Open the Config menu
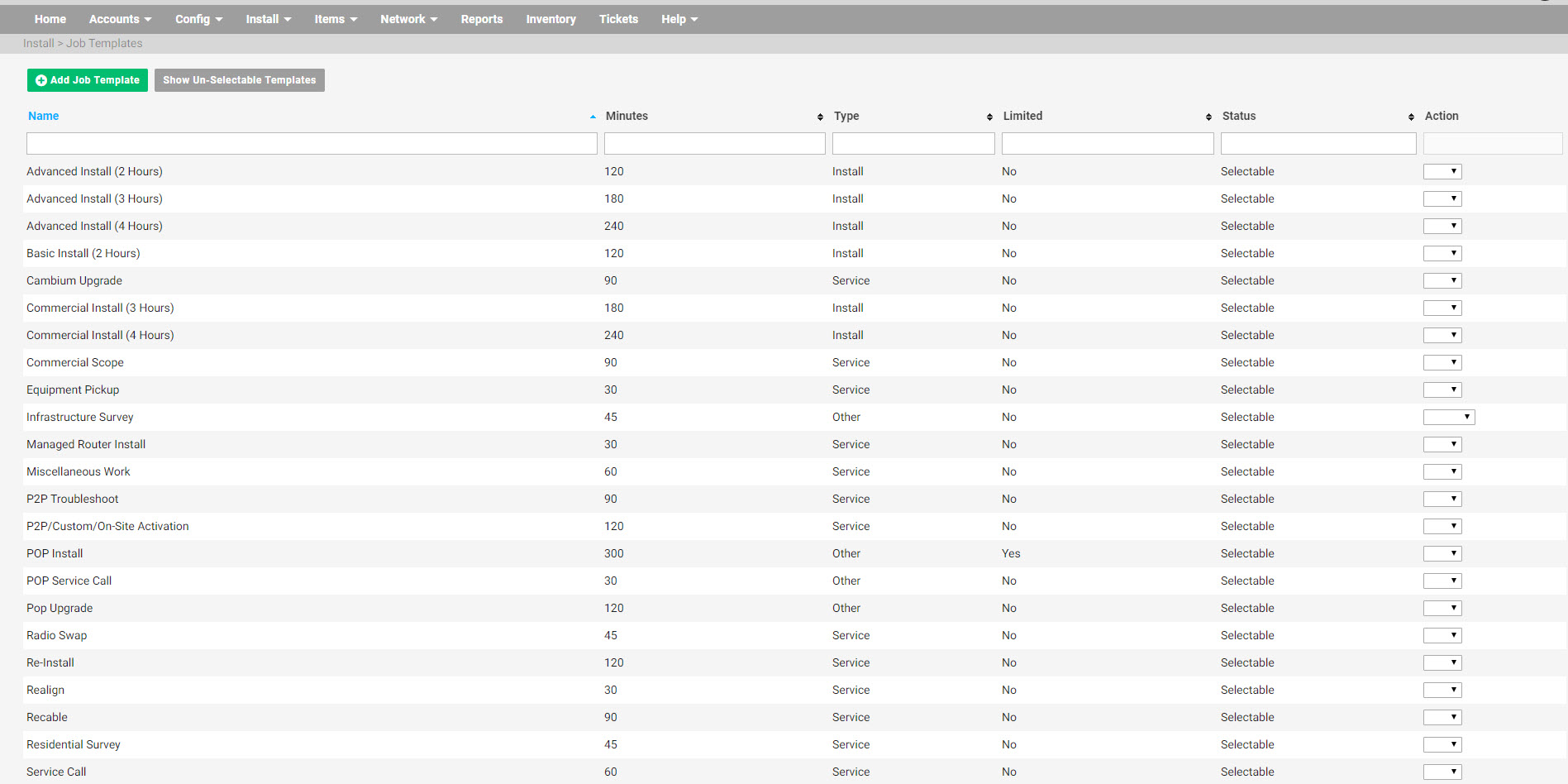The height and width of the screenshot is (784, 1568). coord(198,19)
